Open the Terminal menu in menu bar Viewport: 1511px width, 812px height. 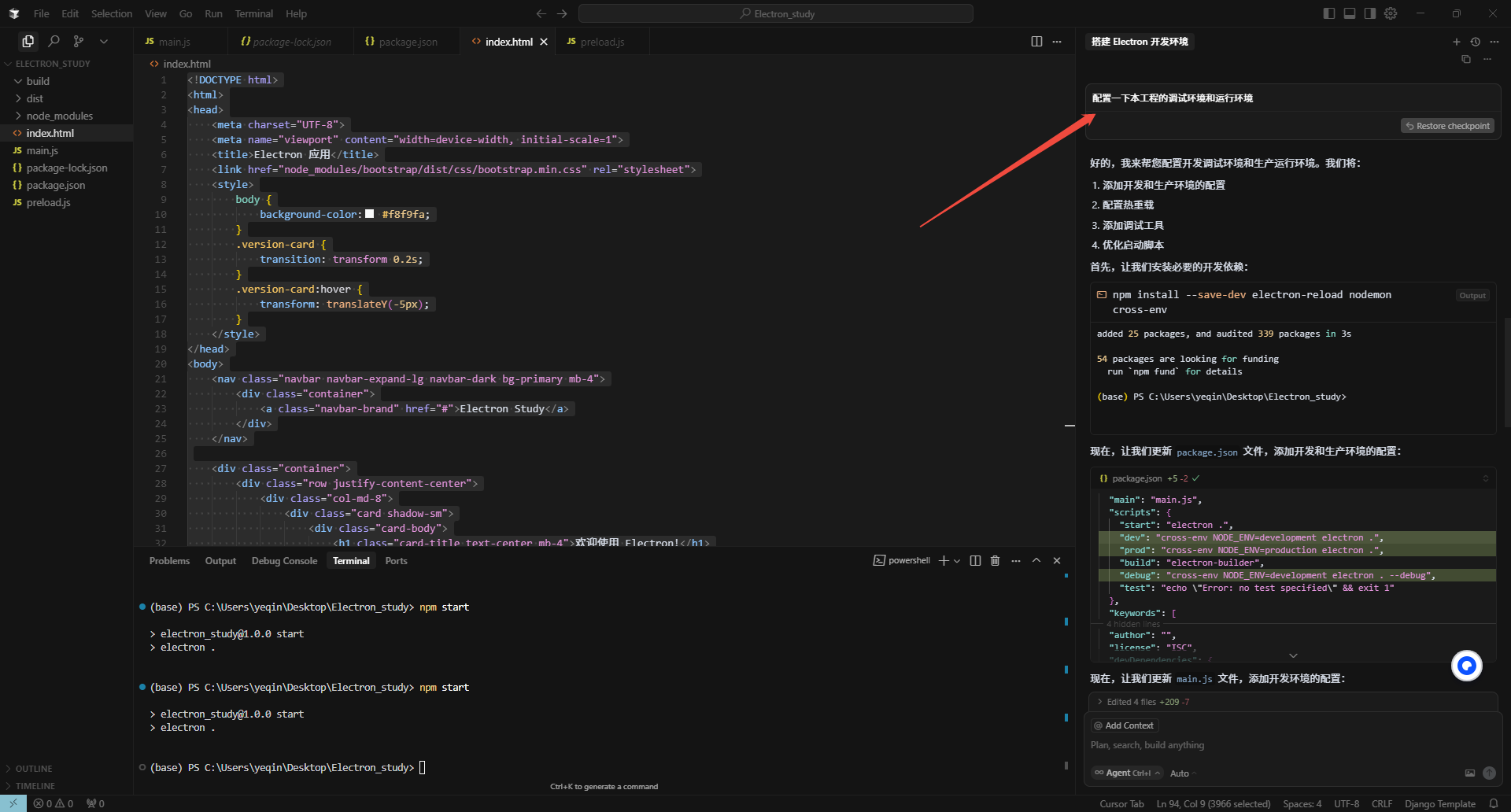[253, 13]
